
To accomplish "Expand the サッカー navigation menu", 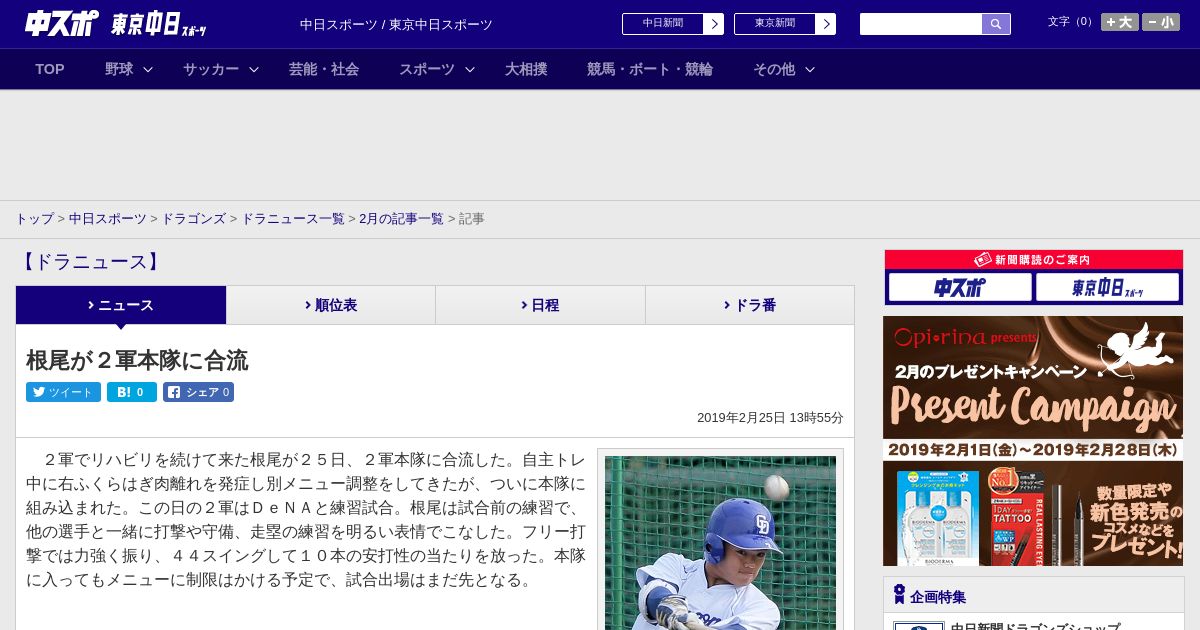I will (x=221, y=69).
